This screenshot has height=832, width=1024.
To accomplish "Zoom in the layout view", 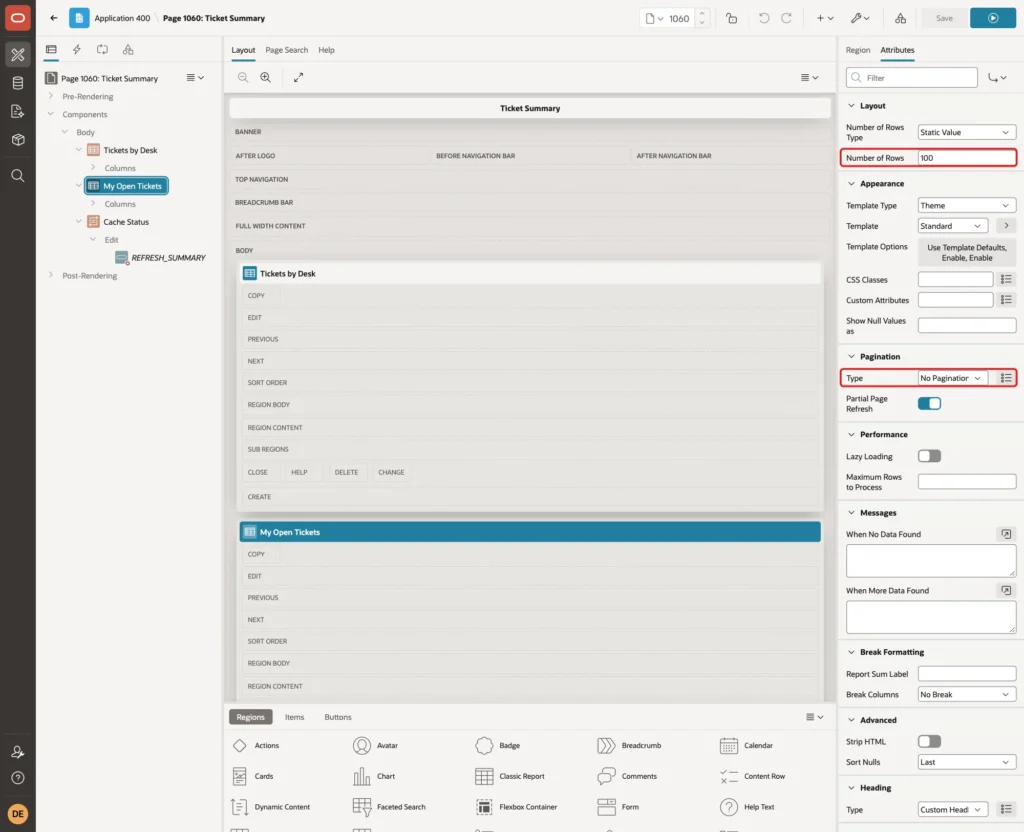I will point(266,77).
